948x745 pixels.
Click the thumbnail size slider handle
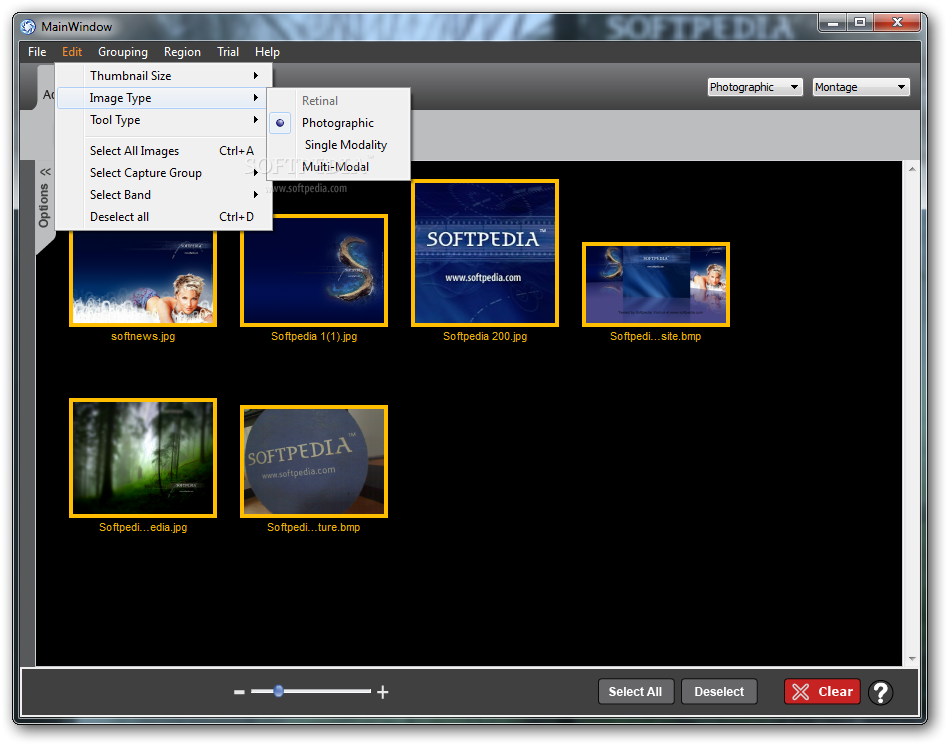click(279, 691)
